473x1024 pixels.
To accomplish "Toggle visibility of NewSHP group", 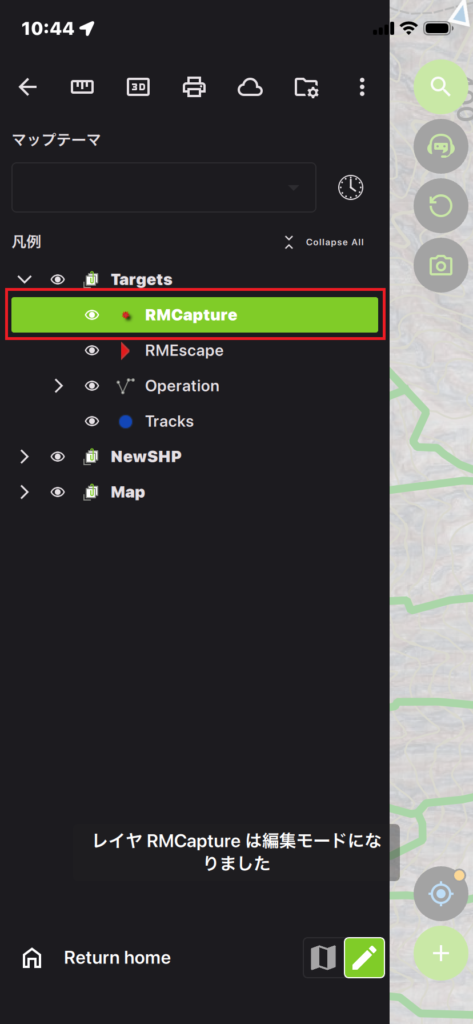I will coord(58,456).
